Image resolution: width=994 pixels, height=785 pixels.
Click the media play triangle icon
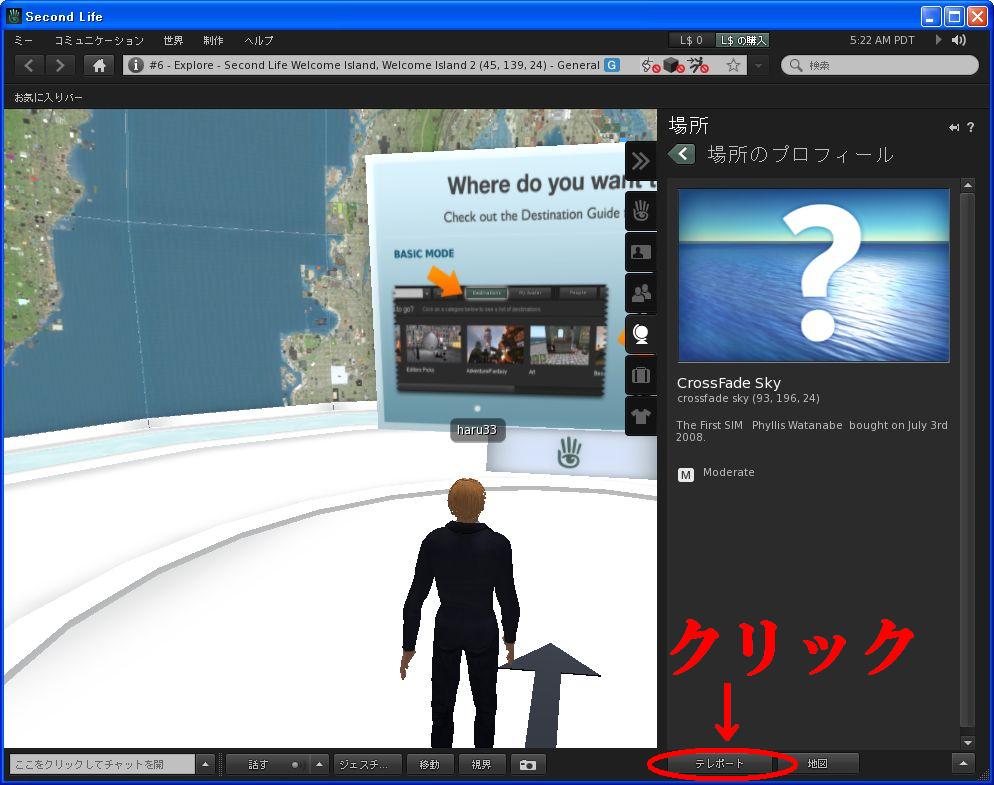[938, 39]
